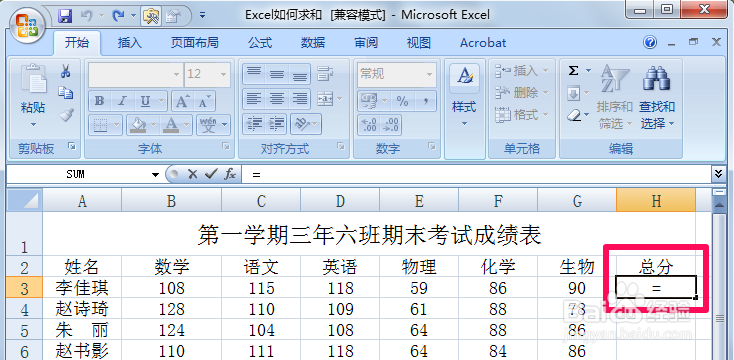Click the font color A button
This screenshot has height=360, width=734.
pyautogui.click(x=171, y=125)
